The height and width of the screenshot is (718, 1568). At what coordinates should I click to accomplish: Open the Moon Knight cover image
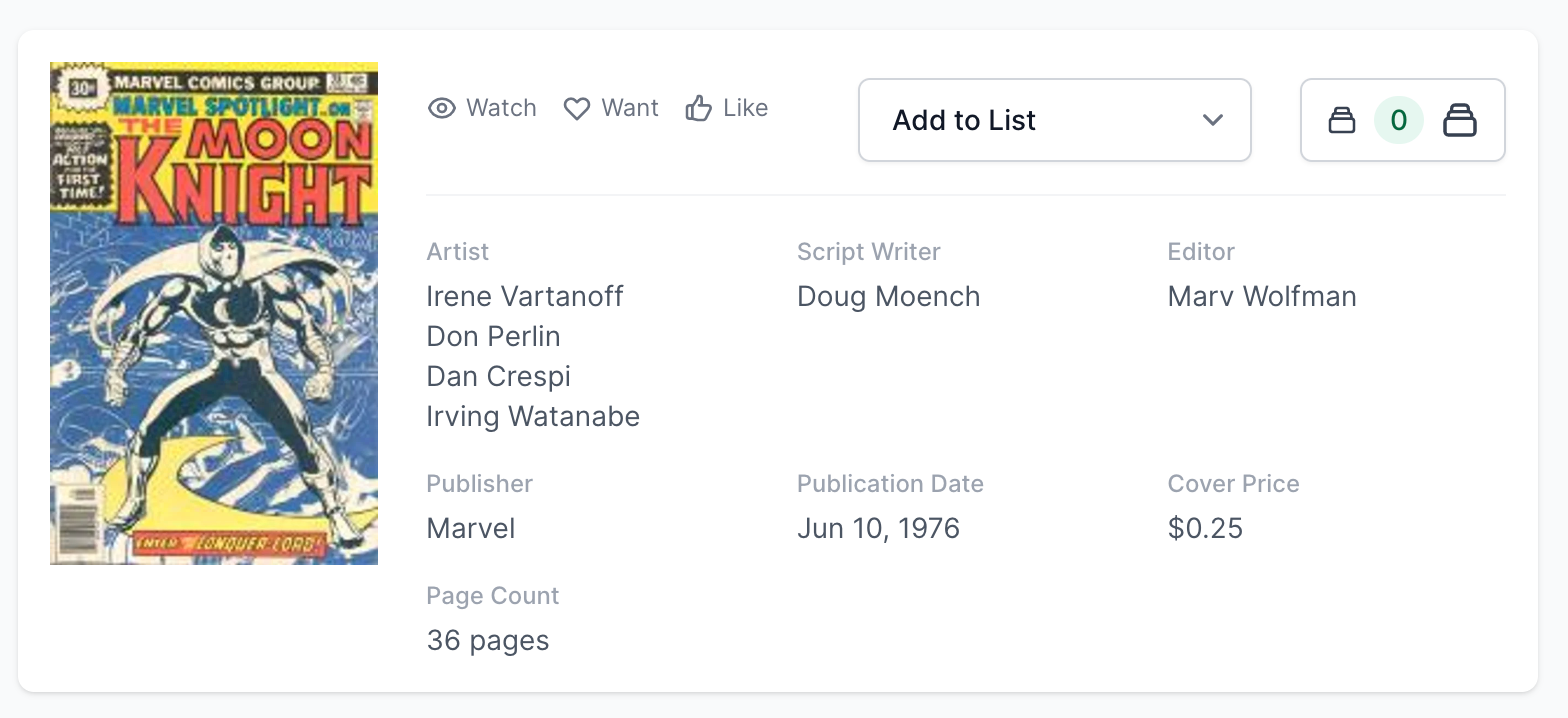click(x=214, y=314)
